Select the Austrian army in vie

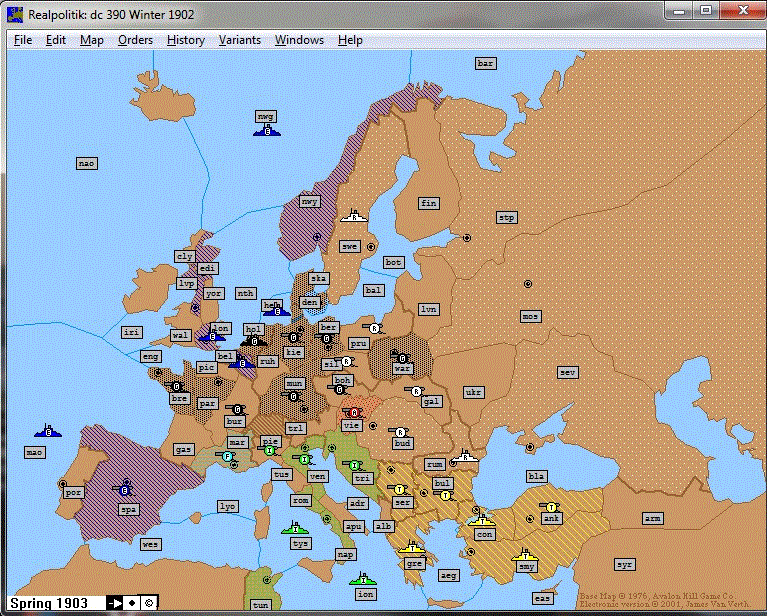(354, 413)
